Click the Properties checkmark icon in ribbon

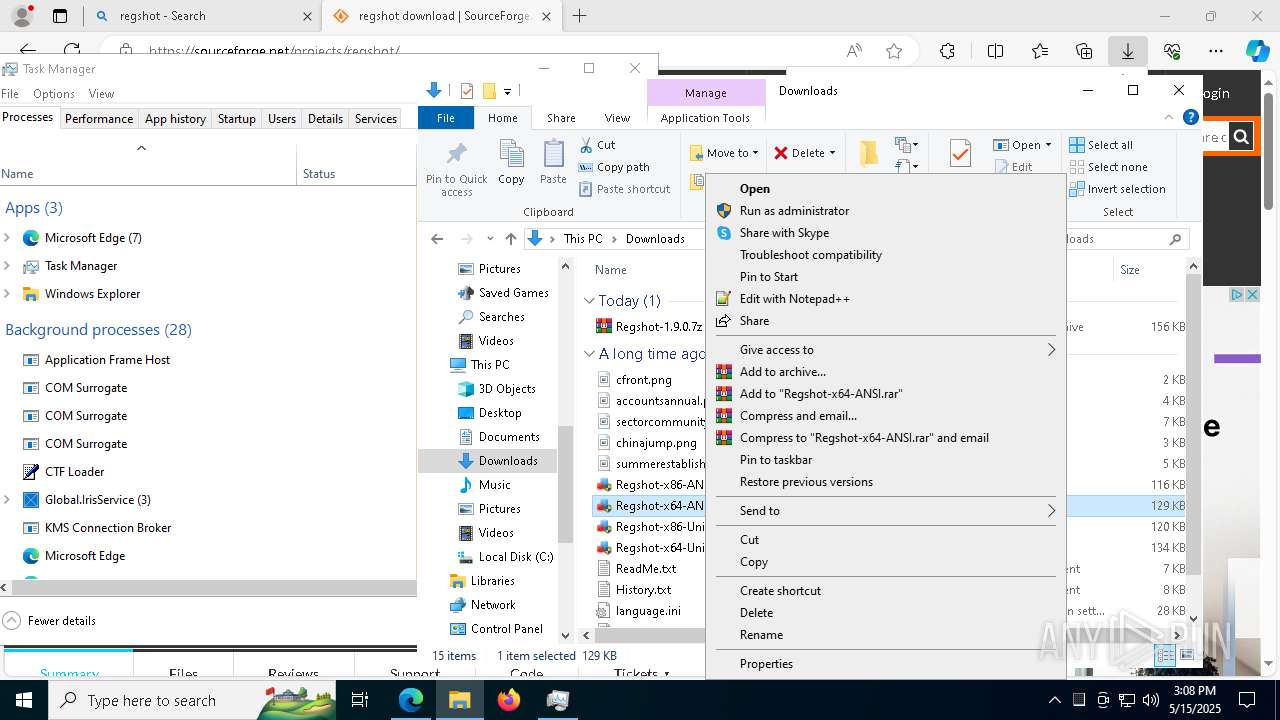pyautogui.click(x=960, y=153)
